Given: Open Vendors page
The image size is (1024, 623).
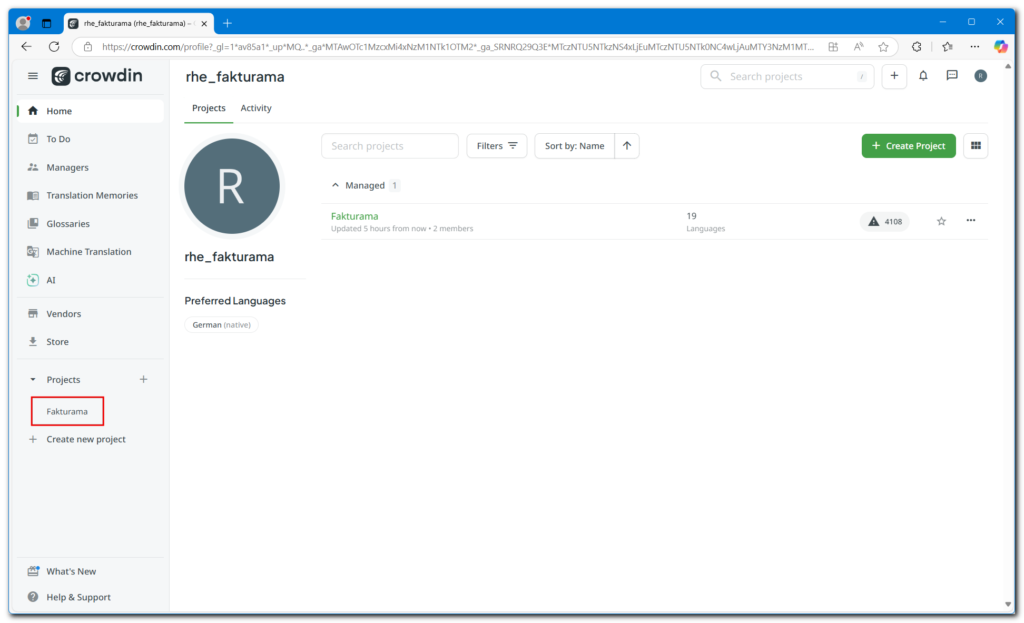Looking at the screenshot, I should (90, 313).
